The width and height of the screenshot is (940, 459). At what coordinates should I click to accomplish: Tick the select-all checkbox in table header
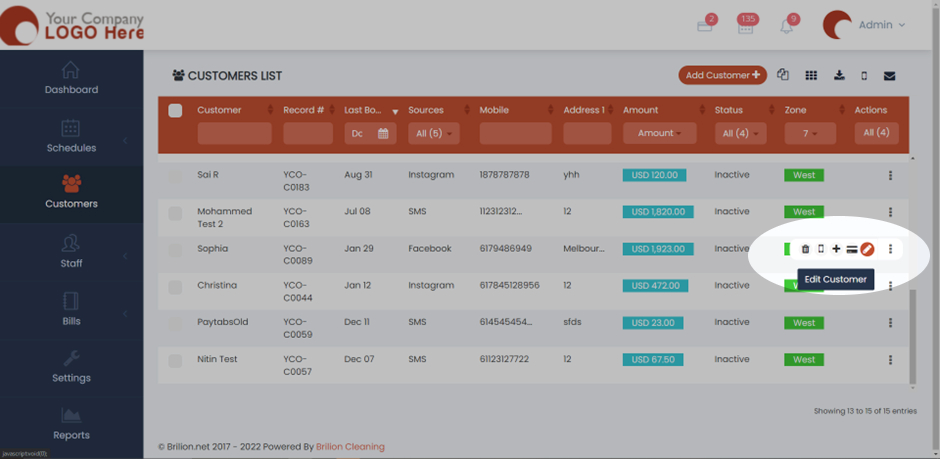coord(175,111)
